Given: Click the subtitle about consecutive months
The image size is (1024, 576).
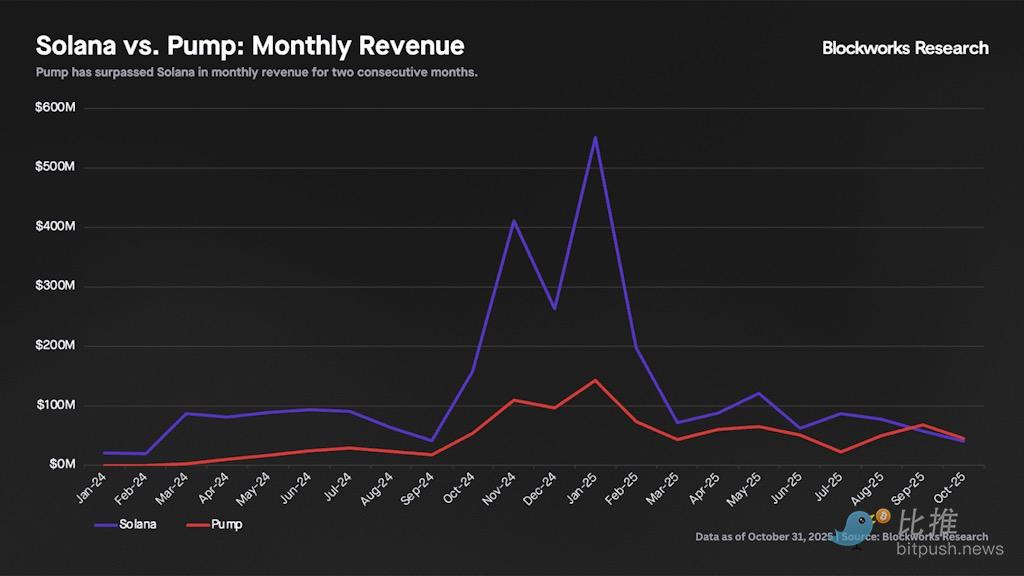Looking at the screenshot, I should 257,73.
